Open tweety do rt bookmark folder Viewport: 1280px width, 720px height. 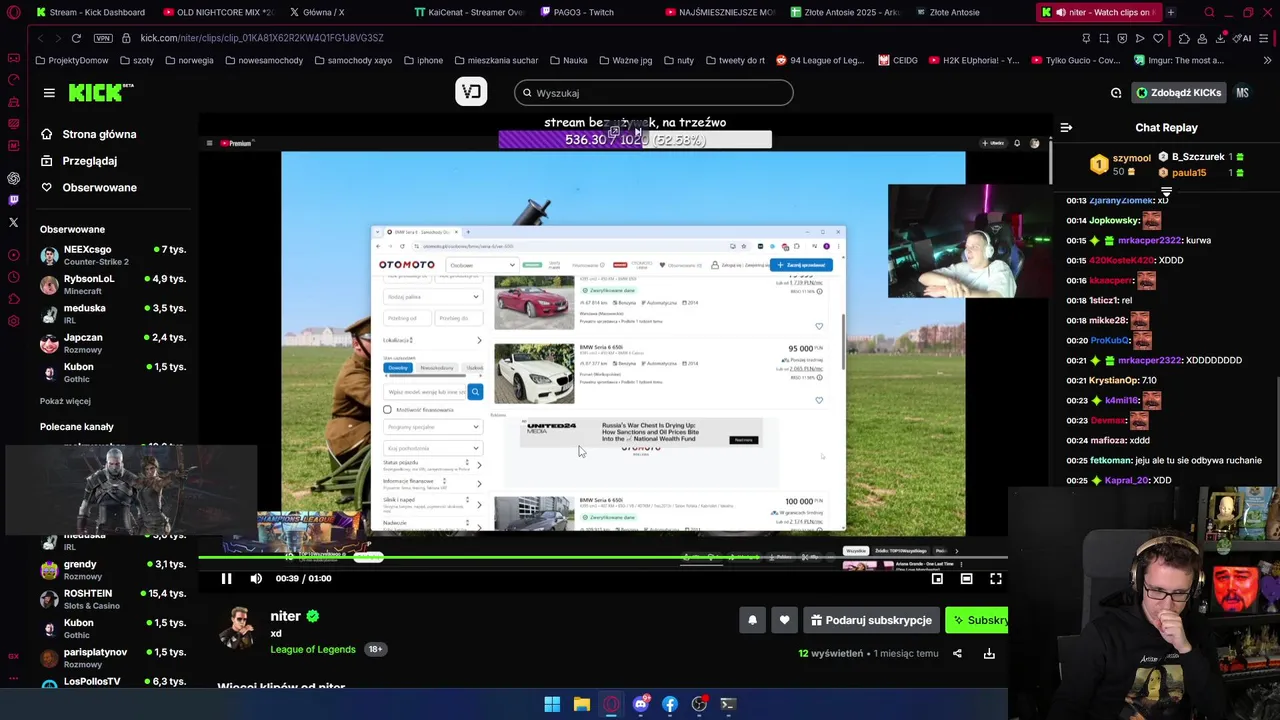click(735, 60)
